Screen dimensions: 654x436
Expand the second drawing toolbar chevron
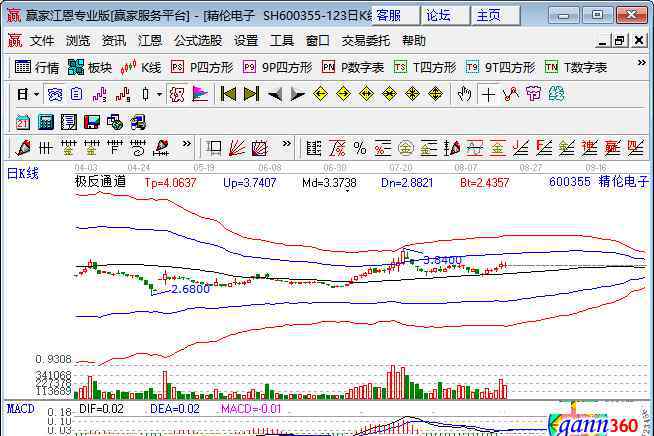(287, 144)
